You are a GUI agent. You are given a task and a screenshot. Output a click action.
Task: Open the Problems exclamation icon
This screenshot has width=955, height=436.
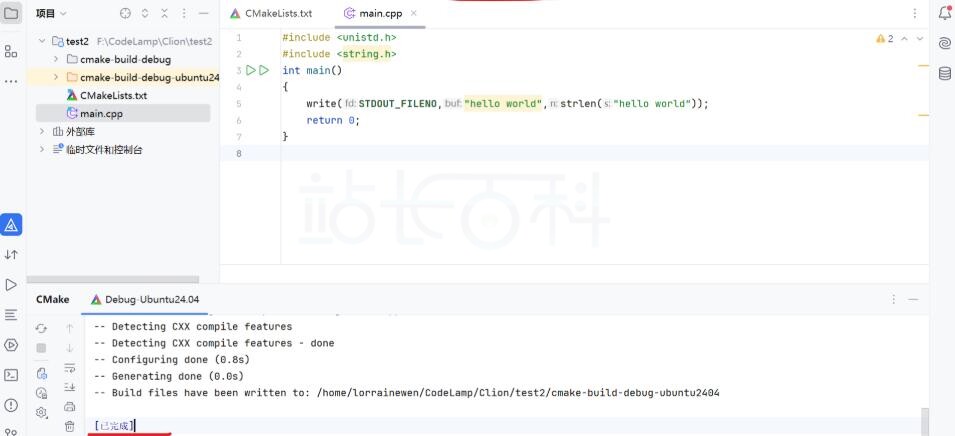tap(11, 405)
